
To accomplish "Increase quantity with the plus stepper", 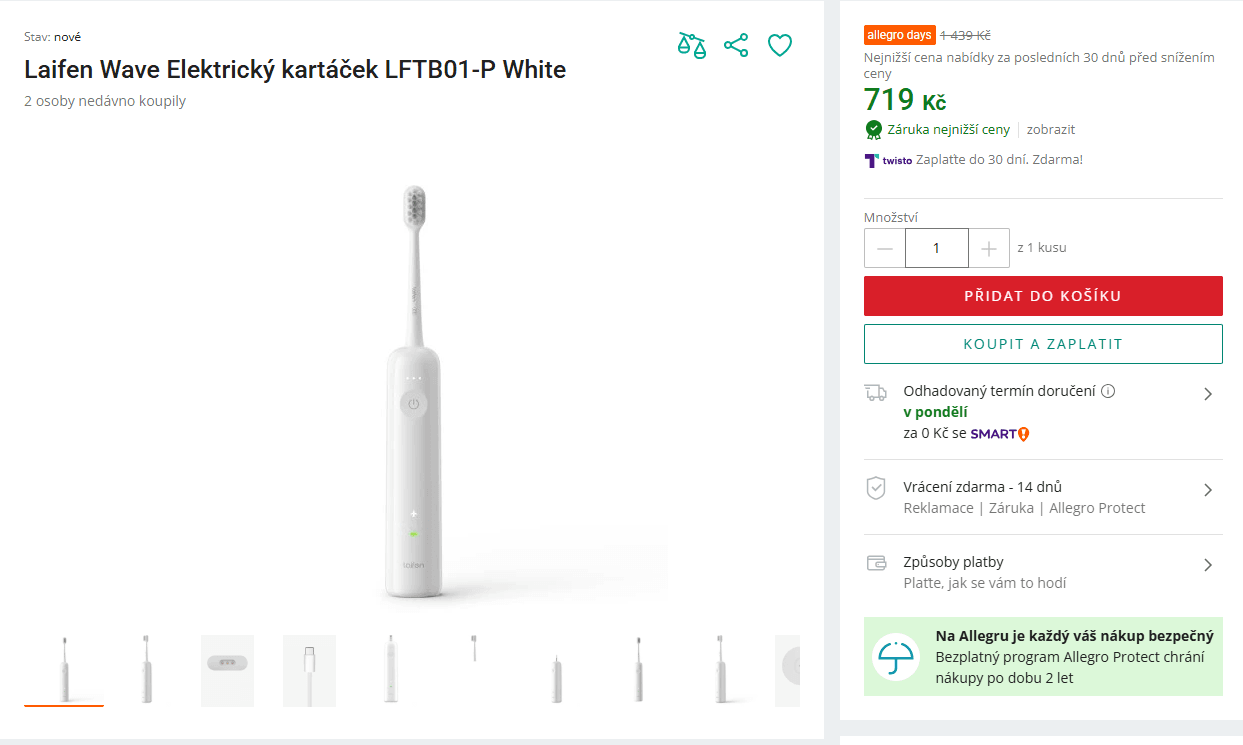I will pyautogui.click(x=988, y=247).
